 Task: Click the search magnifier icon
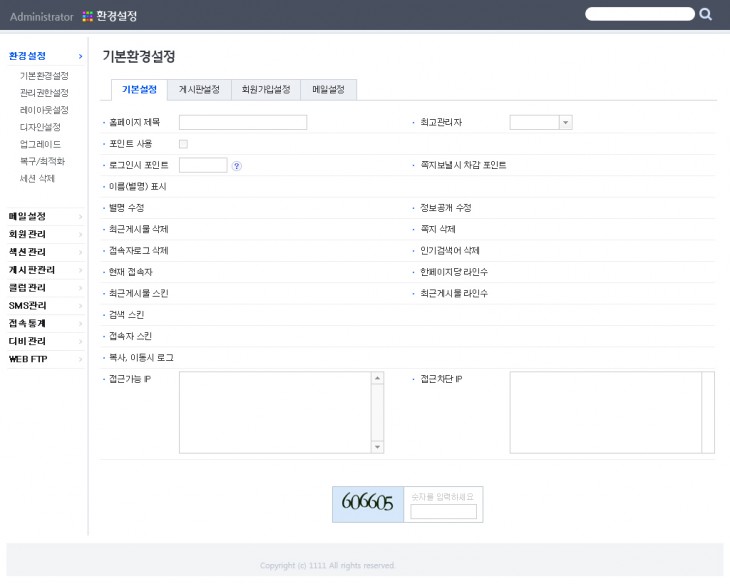point(705,14)
